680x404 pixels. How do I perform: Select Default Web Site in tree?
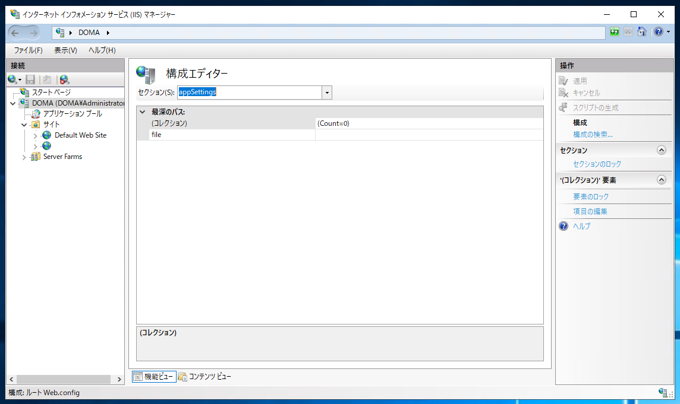pos(80,135)
